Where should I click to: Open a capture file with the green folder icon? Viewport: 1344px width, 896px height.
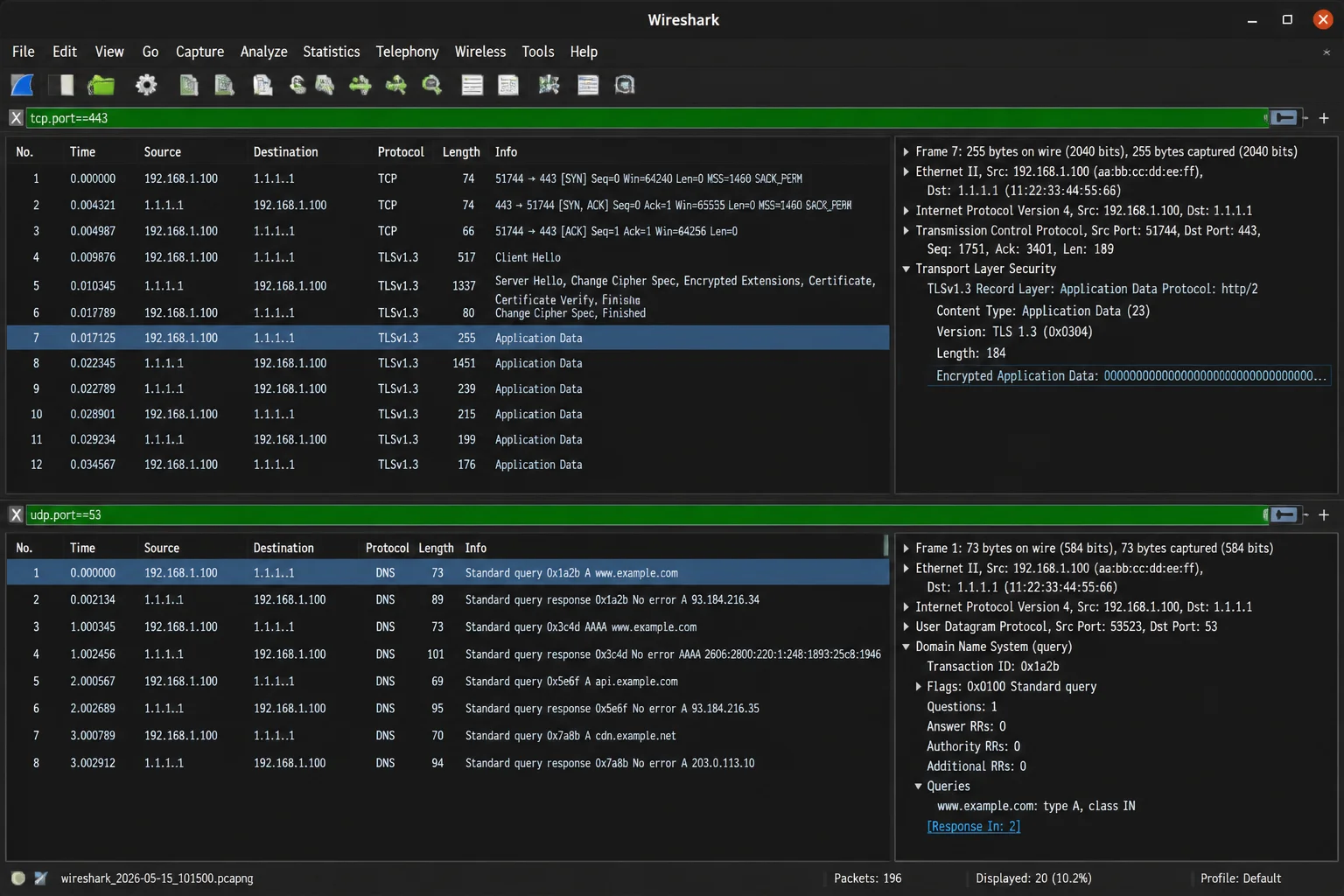pyautogui.click(x=101, y=85)
